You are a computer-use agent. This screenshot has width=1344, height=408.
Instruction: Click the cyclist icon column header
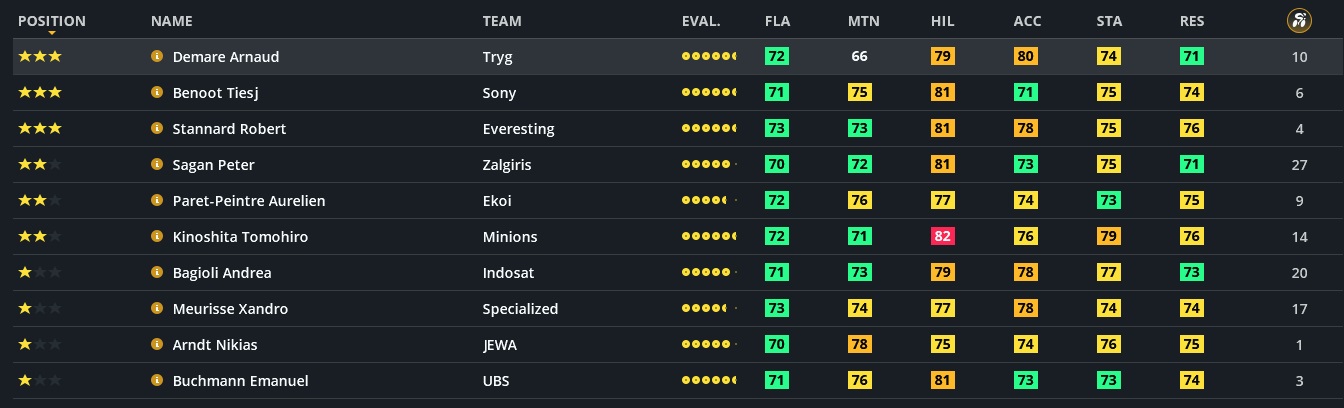(x=1299, y=20)
